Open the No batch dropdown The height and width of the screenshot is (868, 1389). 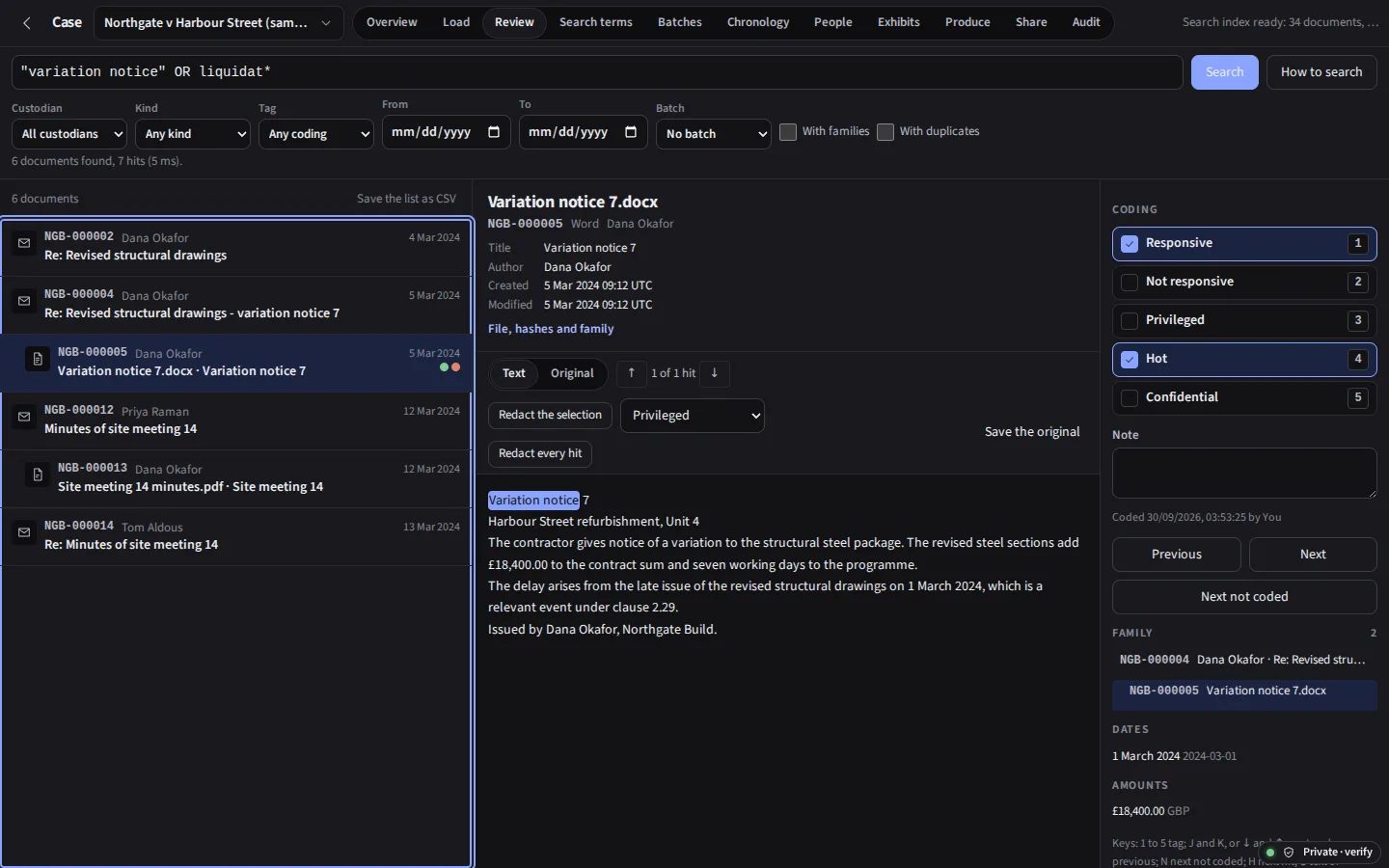(714, 134)
